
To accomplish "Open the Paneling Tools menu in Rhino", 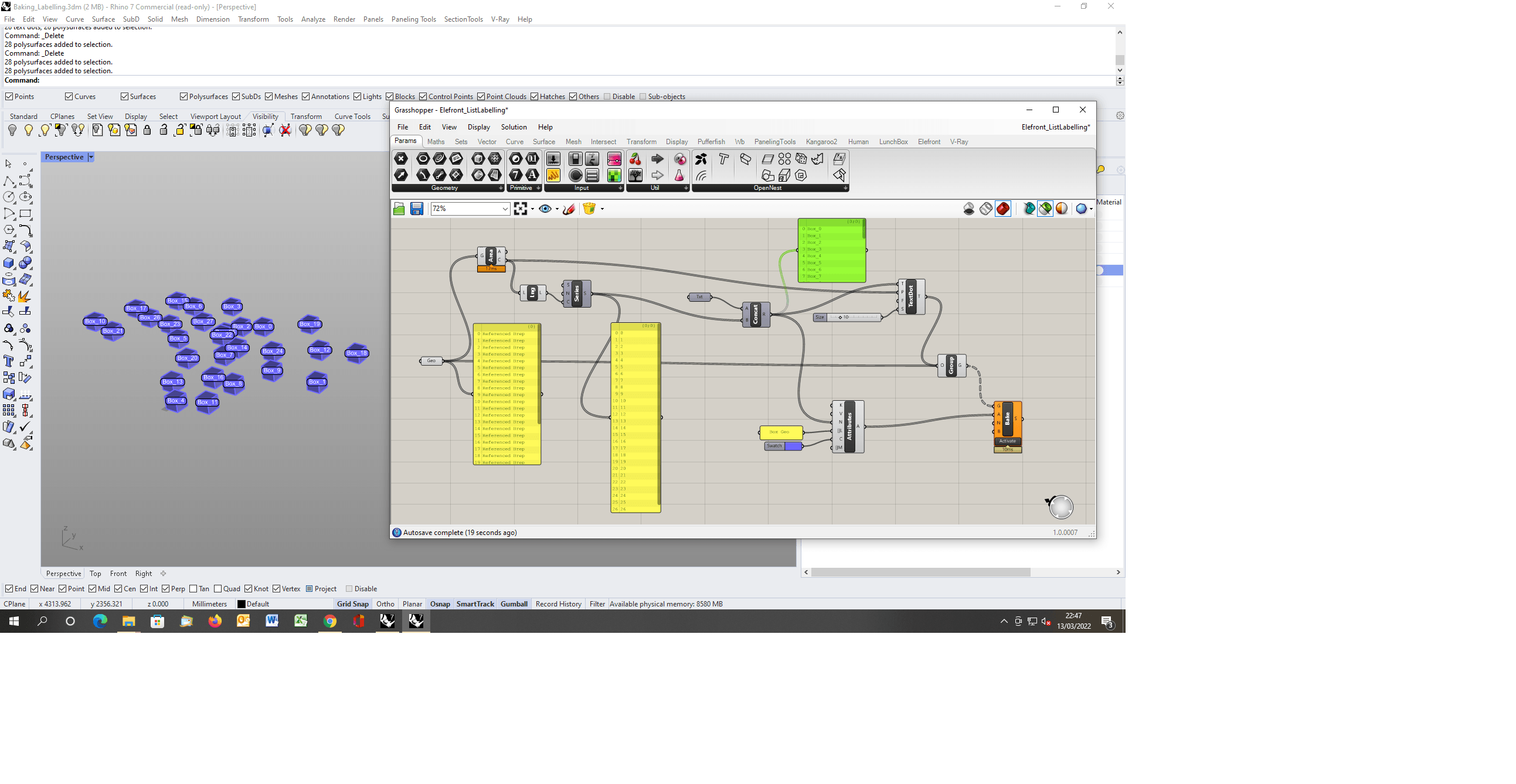I will [x=413, y=19].
